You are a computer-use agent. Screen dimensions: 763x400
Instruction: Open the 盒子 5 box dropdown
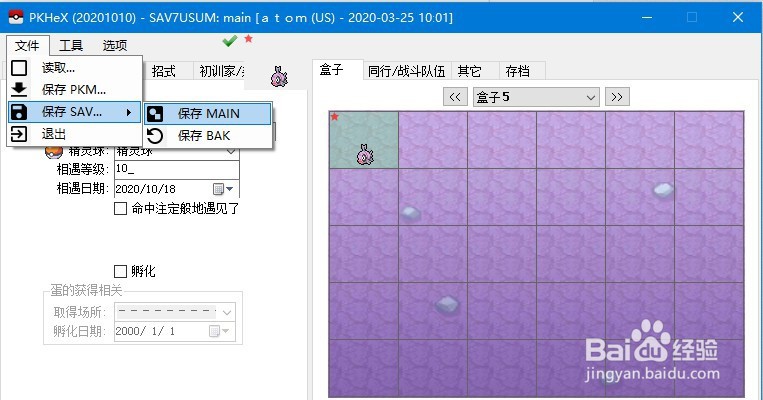[x=536, y=97]
